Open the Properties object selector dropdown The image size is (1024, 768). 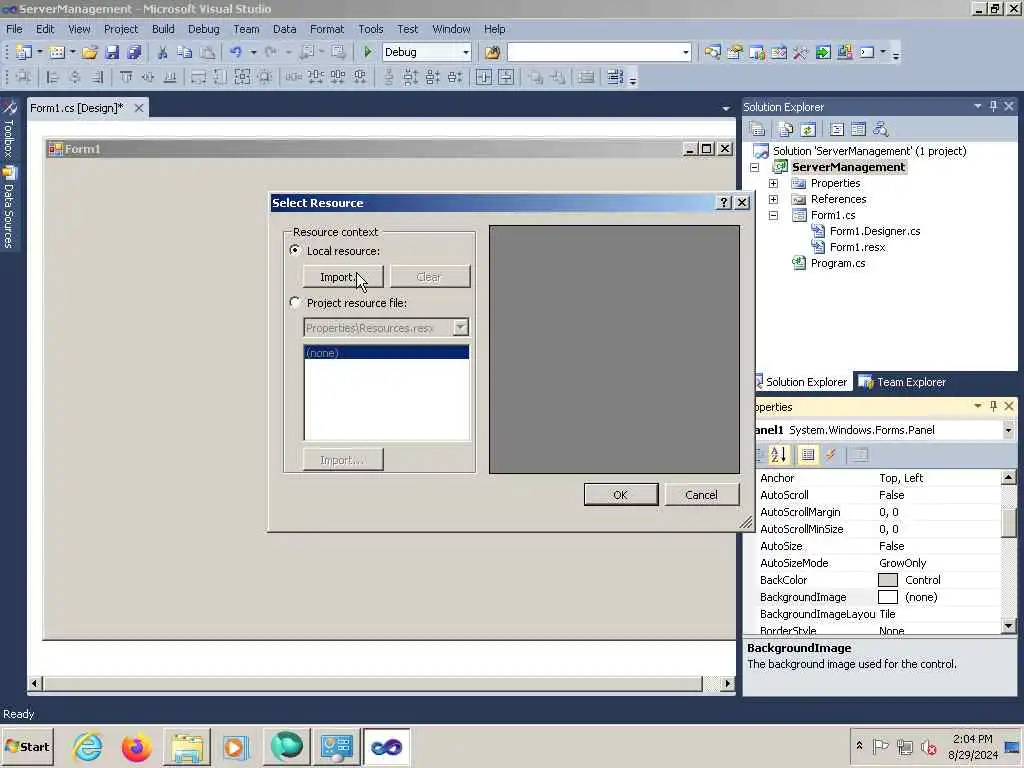pos(1008,430)
